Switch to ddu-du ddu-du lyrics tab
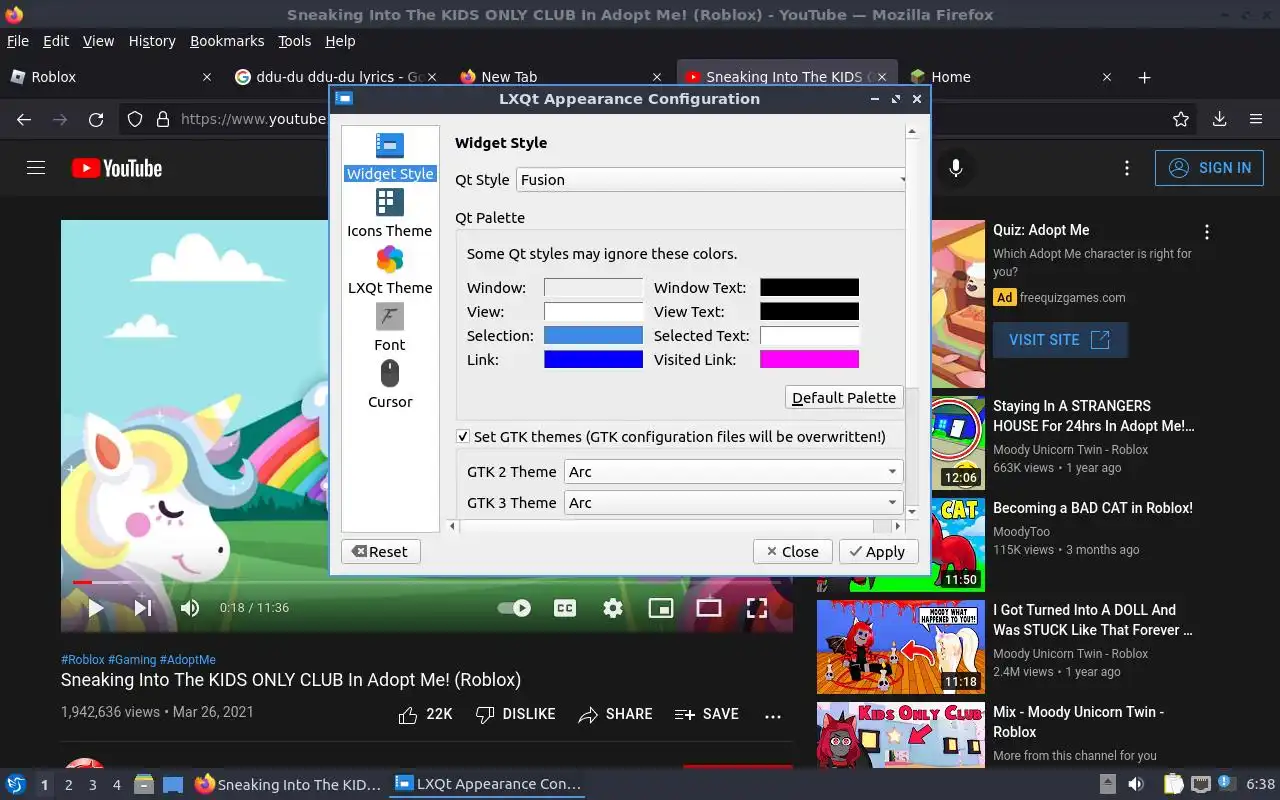This screenshot has width=1280, height=800. pyautogui.click(x=335, y=77)
